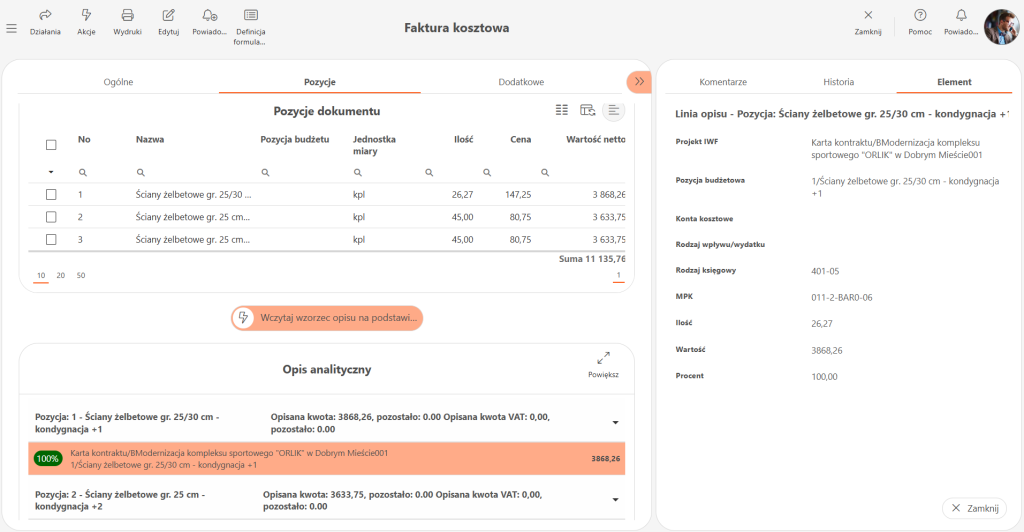This screenshot has height=532, width=1024.
Task: Open the column chooser icon
Action: (562, 110)
